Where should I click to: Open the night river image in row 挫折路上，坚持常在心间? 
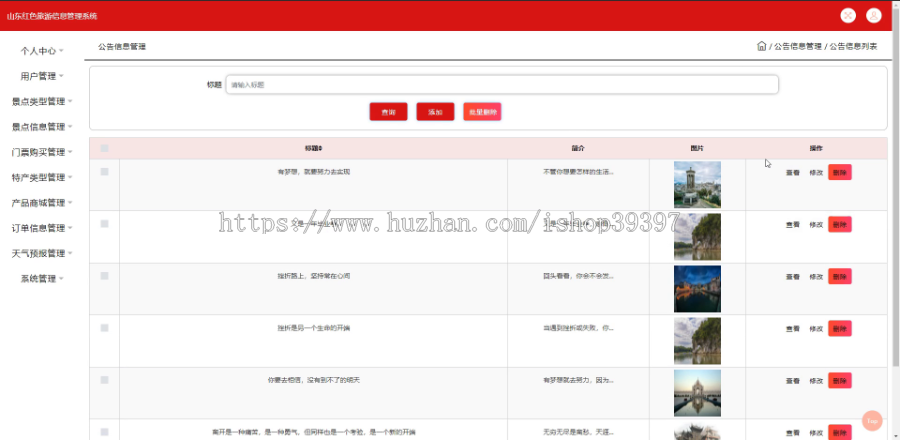pos(697,289)
